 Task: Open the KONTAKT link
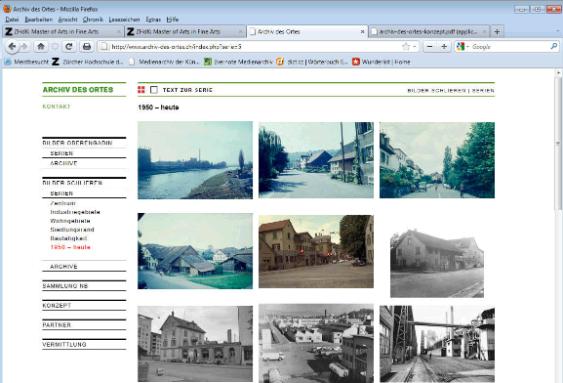pyautogui.click(x=56, y=107)
